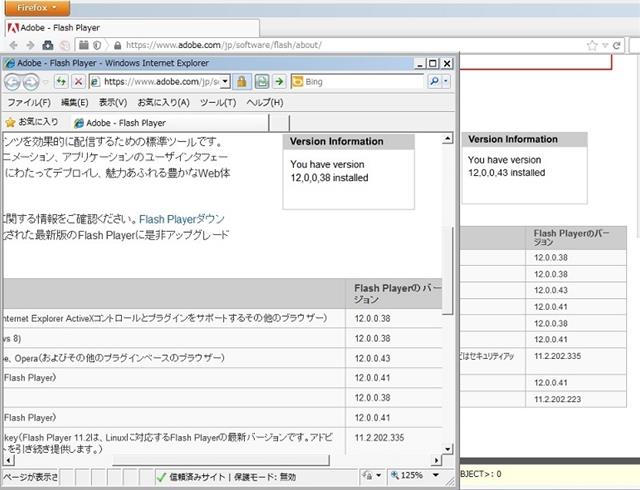The image size is (640, 490).
Task: Go forward in Firefox toolbar
Action: [30, 45]
